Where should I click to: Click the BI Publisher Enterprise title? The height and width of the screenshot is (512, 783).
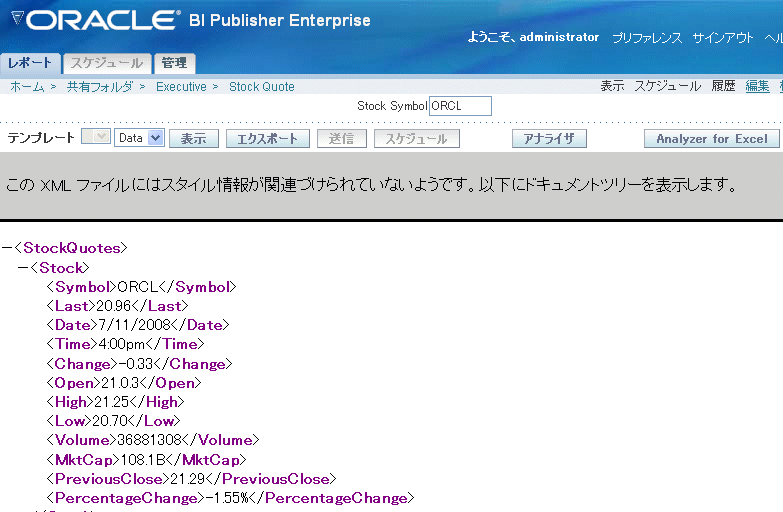pyautogui.click(x=280, y=20)
